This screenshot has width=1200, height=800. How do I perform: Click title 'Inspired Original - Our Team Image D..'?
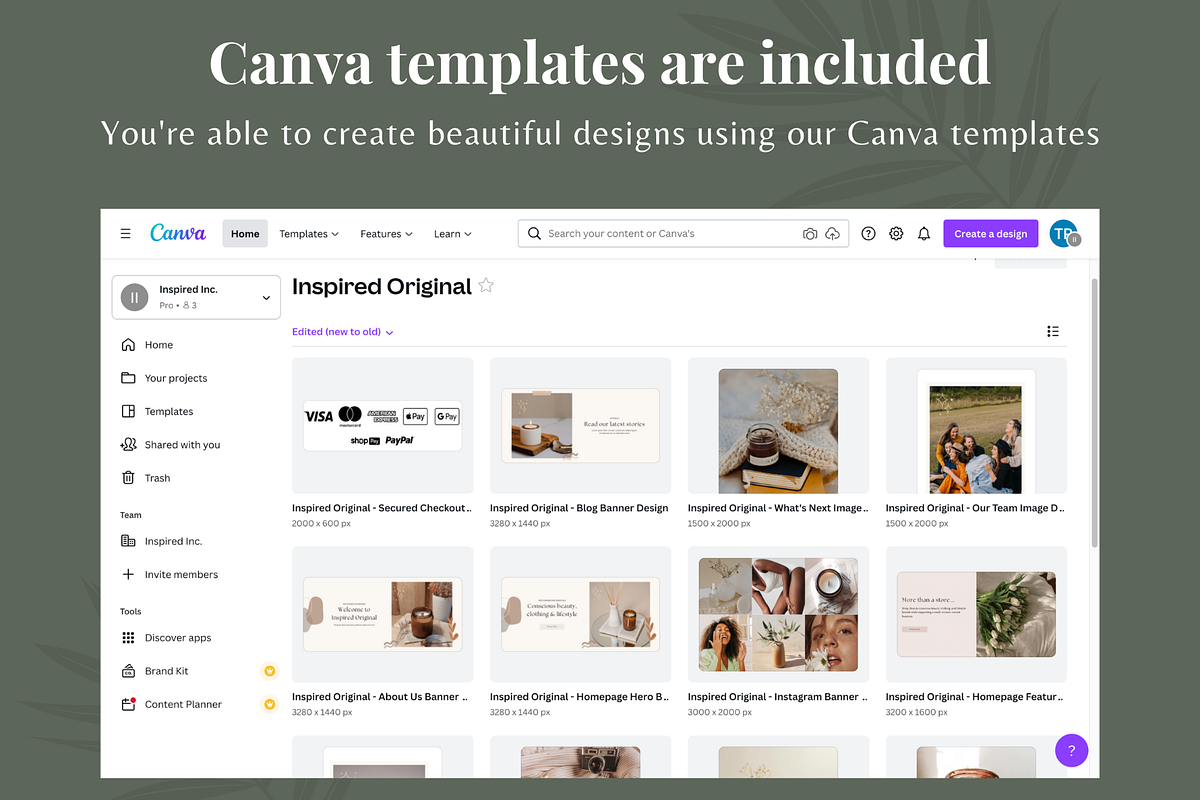[x=975, y=508]
